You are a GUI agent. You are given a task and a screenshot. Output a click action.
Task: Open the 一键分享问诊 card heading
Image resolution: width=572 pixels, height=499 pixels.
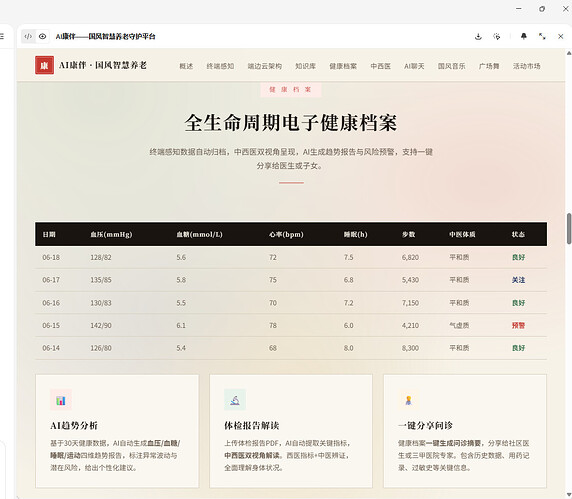point(425,425)
